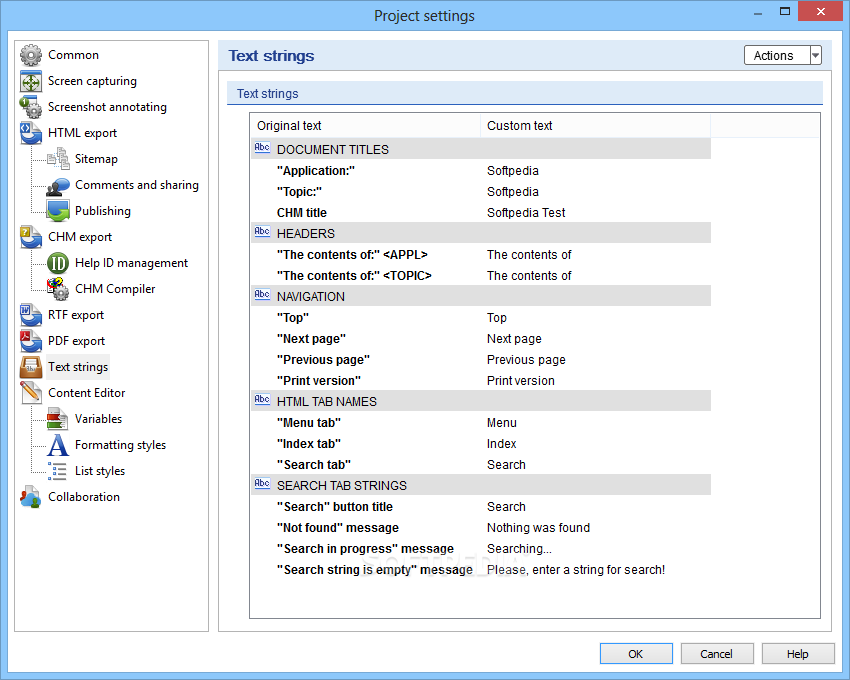850x680 pixels.
Task: Select "Menu tab" original text
Action: pyautogui.click(x=309, y=423)
